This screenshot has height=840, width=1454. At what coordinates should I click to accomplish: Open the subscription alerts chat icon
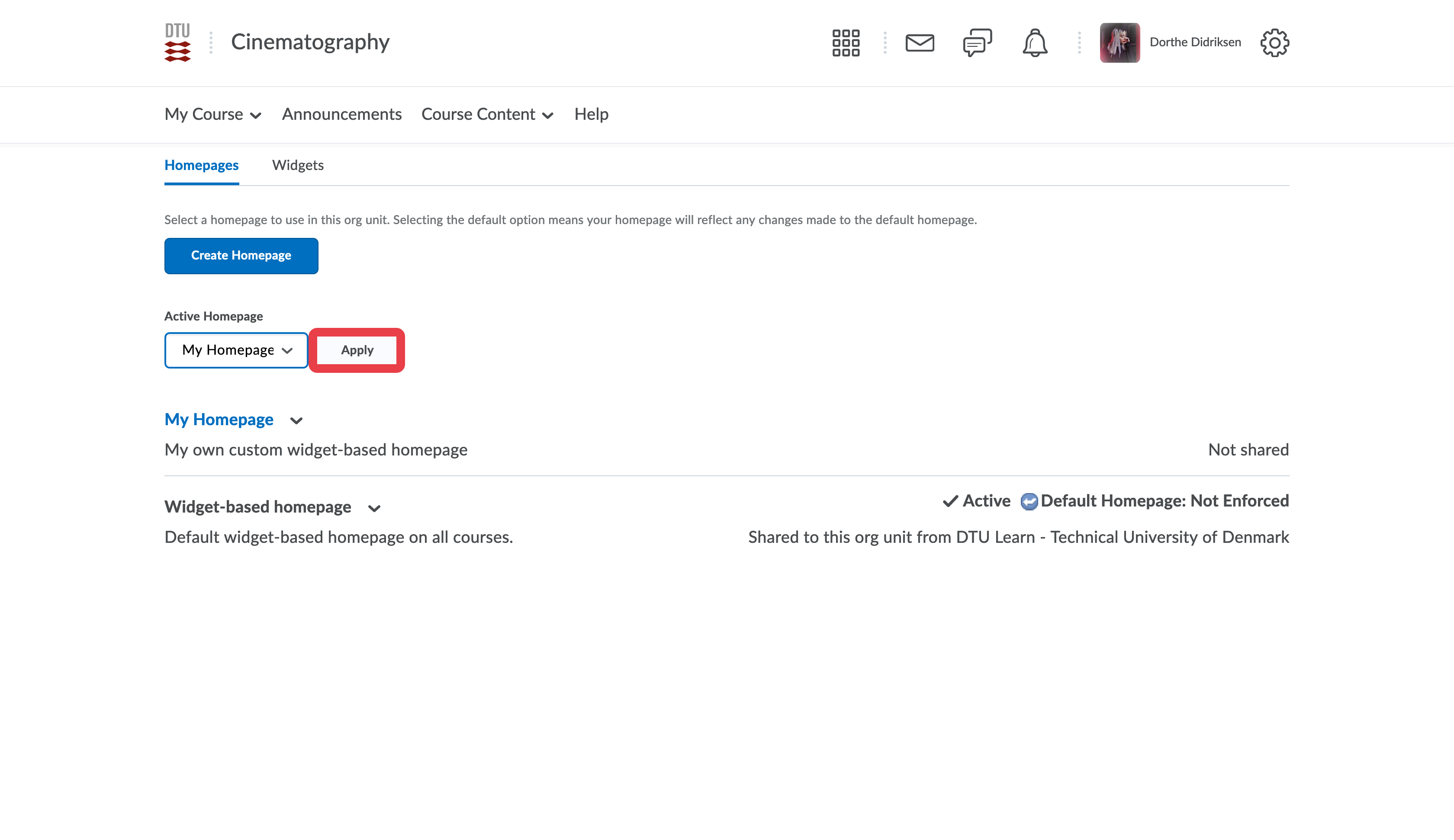click(977, 43)
